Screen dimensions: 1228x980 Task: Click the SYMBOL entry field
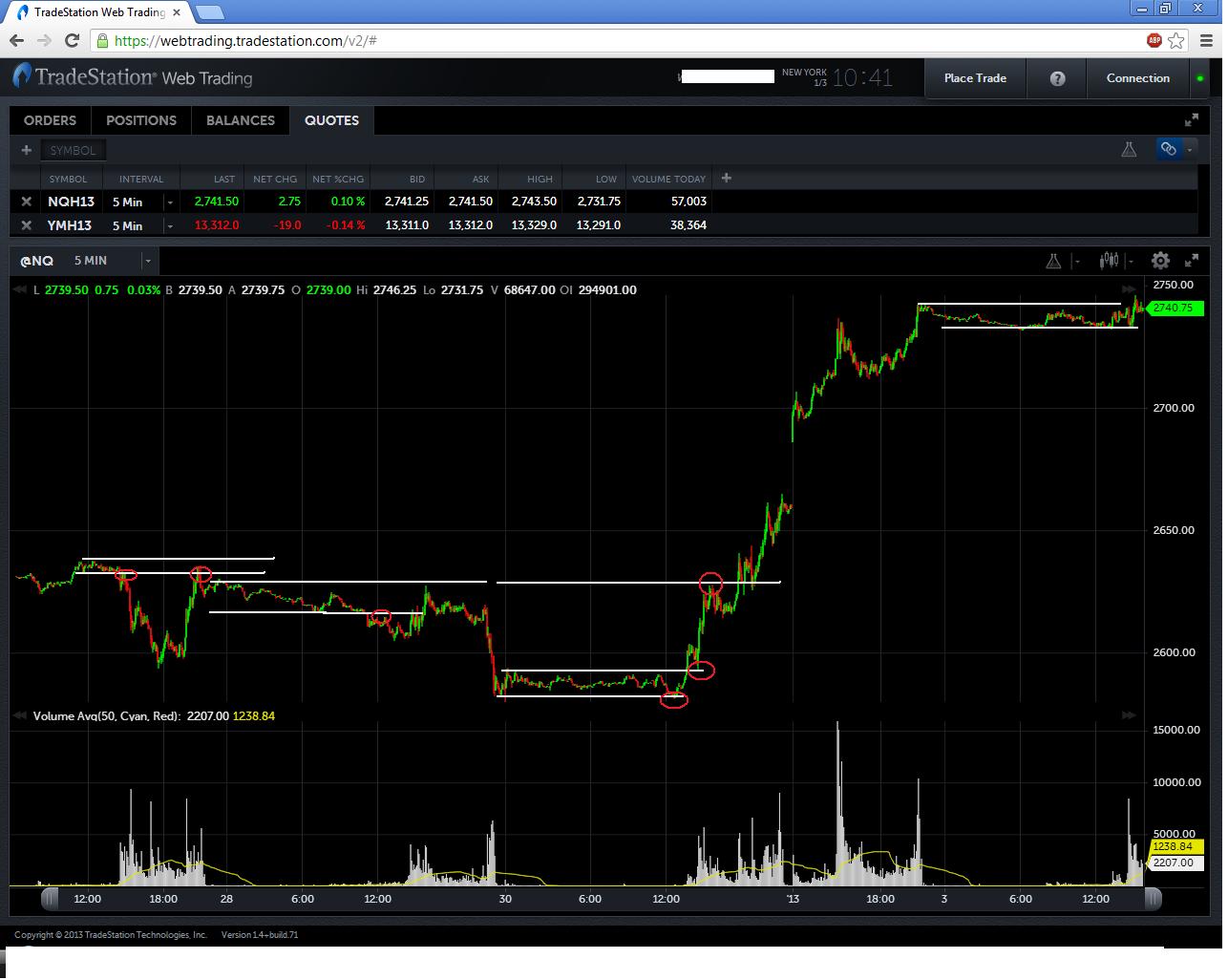74,150
